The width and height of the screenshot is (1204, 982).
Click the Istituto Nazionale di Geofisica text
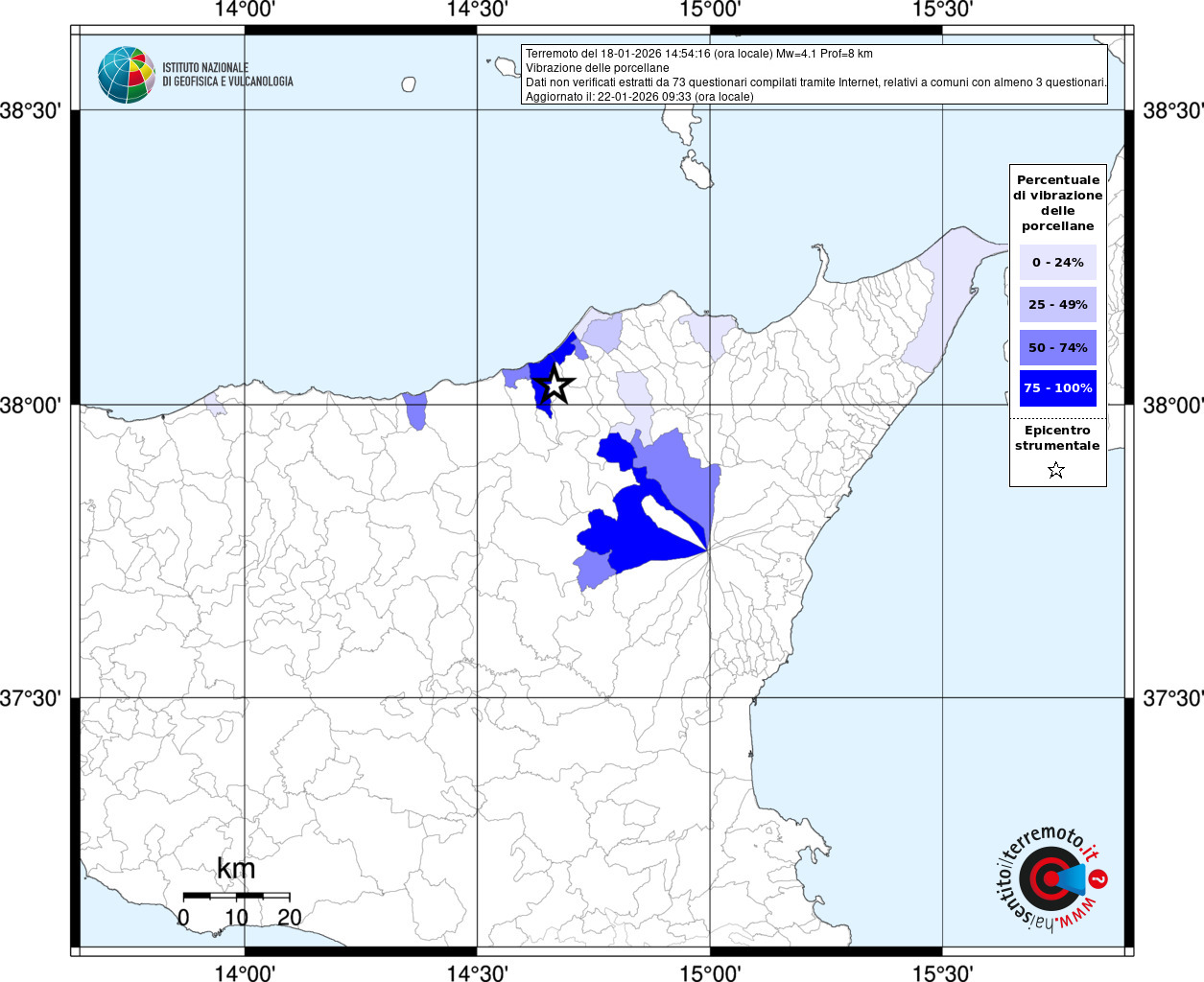[227, 75]
